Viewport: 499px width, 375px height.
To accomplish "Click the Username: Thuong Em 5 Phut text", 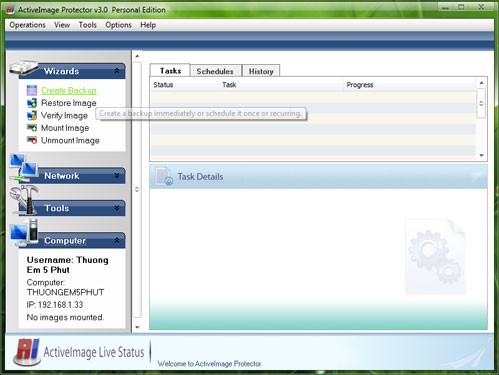I will tap(68, 265).
